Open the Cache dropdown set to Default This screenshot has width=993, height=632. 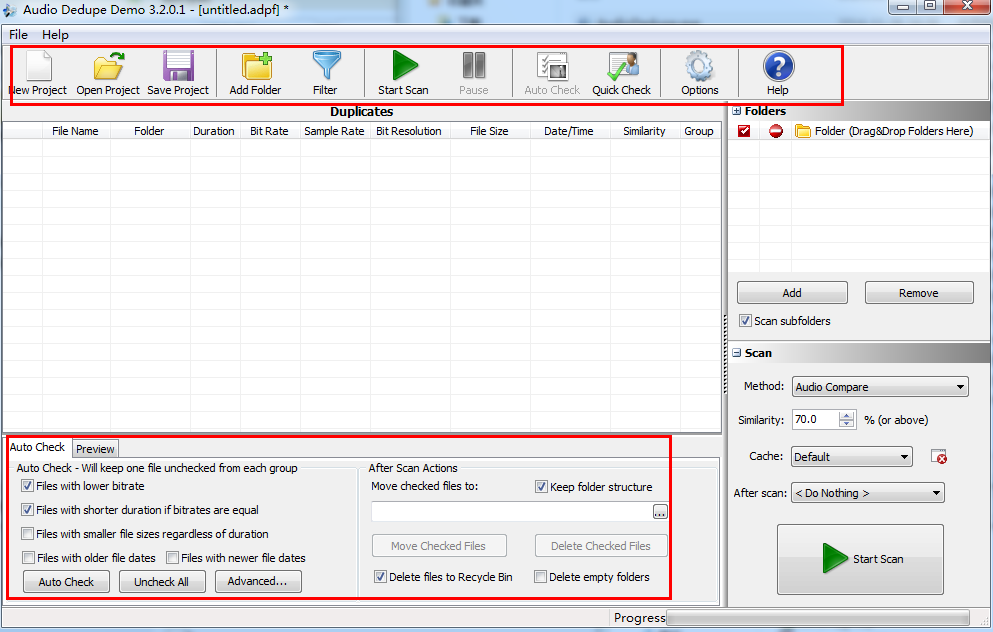point(852,457)
